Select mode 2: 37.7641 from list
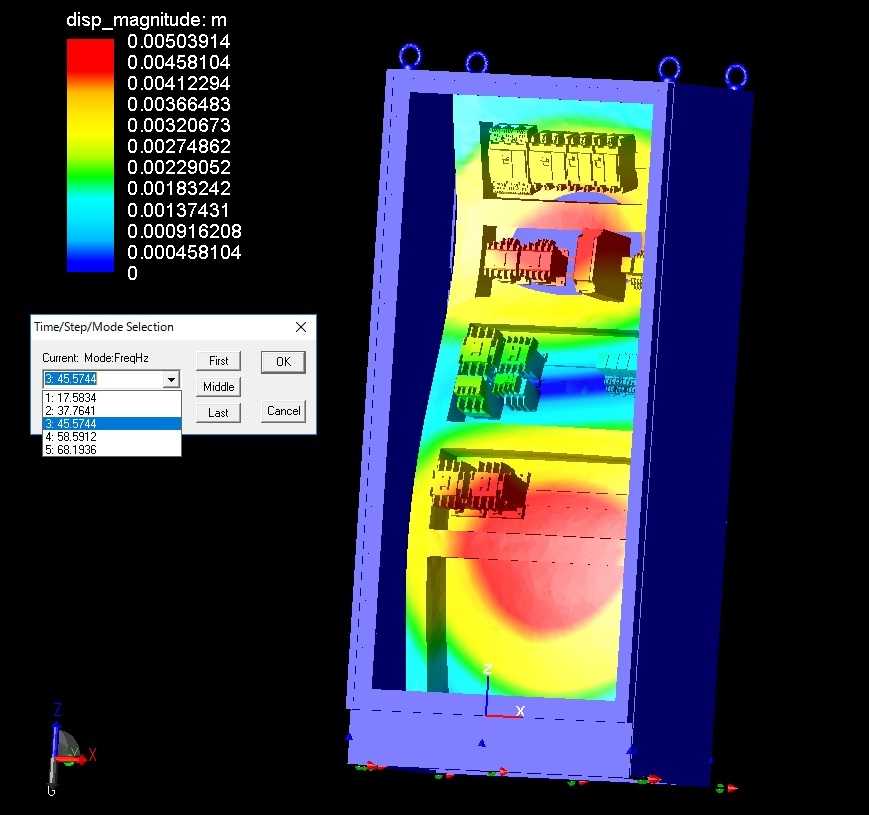The height and width of the screenshot is (815, 869). click(x=112, y=411)
